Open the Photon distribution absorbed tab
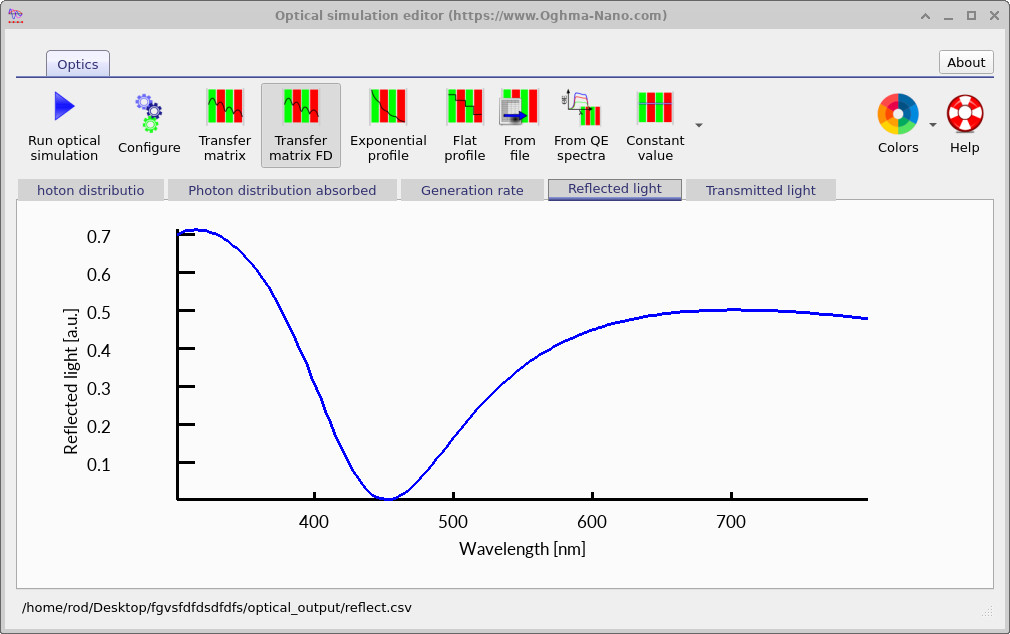Screen dimensions: 1010x634 tap(282, 190)
